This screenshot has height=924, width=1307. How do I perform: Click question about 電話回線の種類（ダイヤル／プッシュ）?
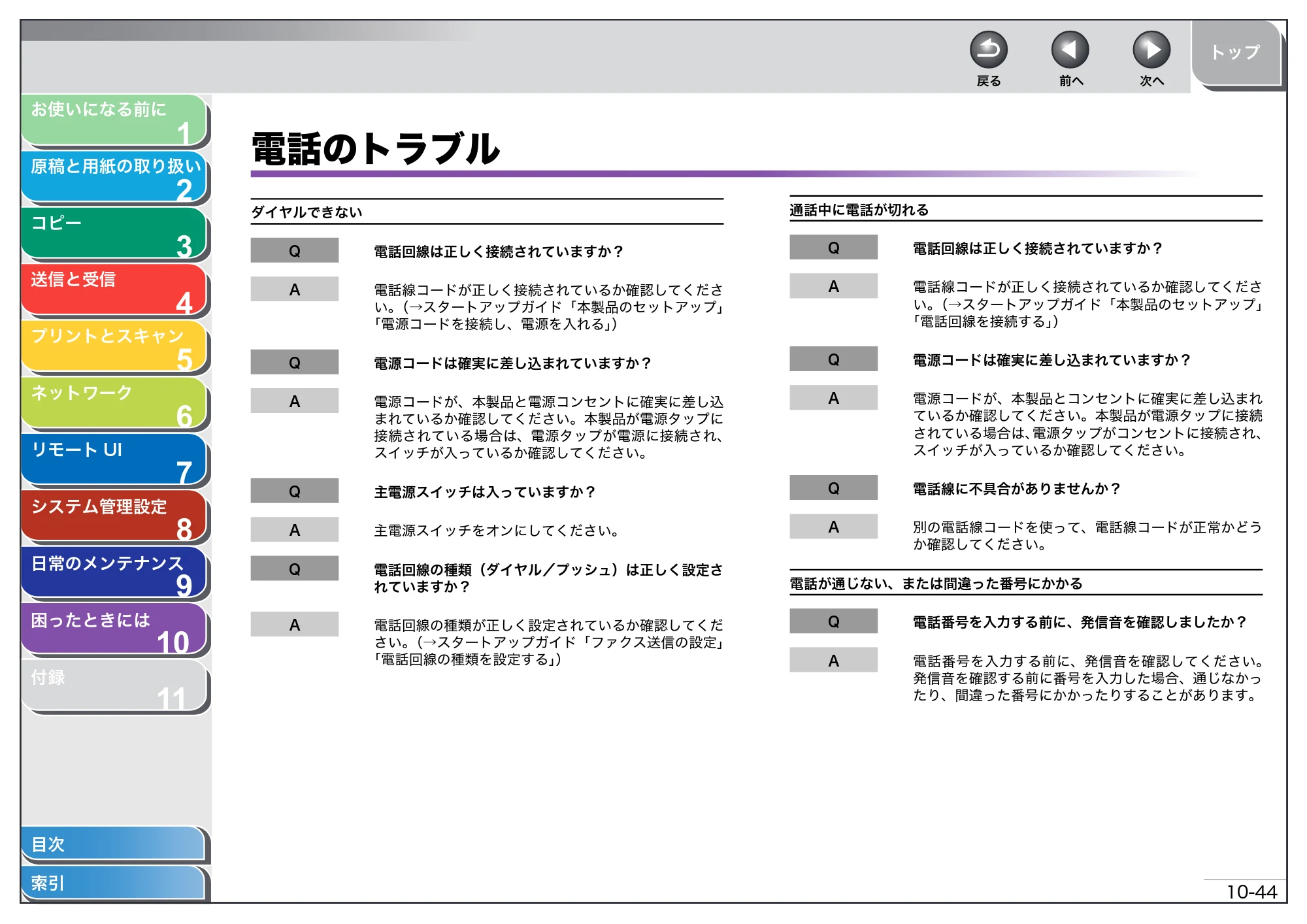click(548, 578)
